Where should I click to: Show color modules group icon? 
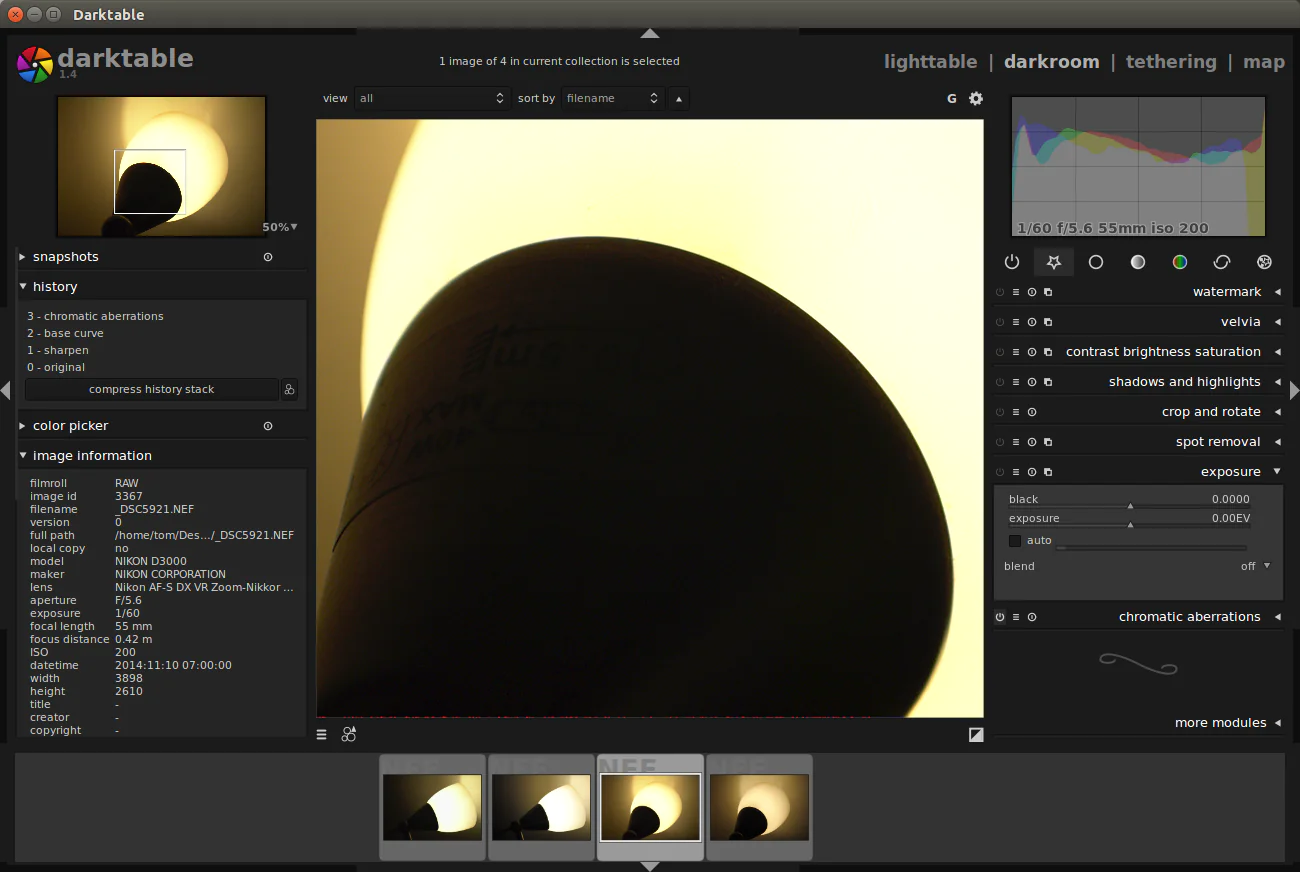click(1180, 262)
